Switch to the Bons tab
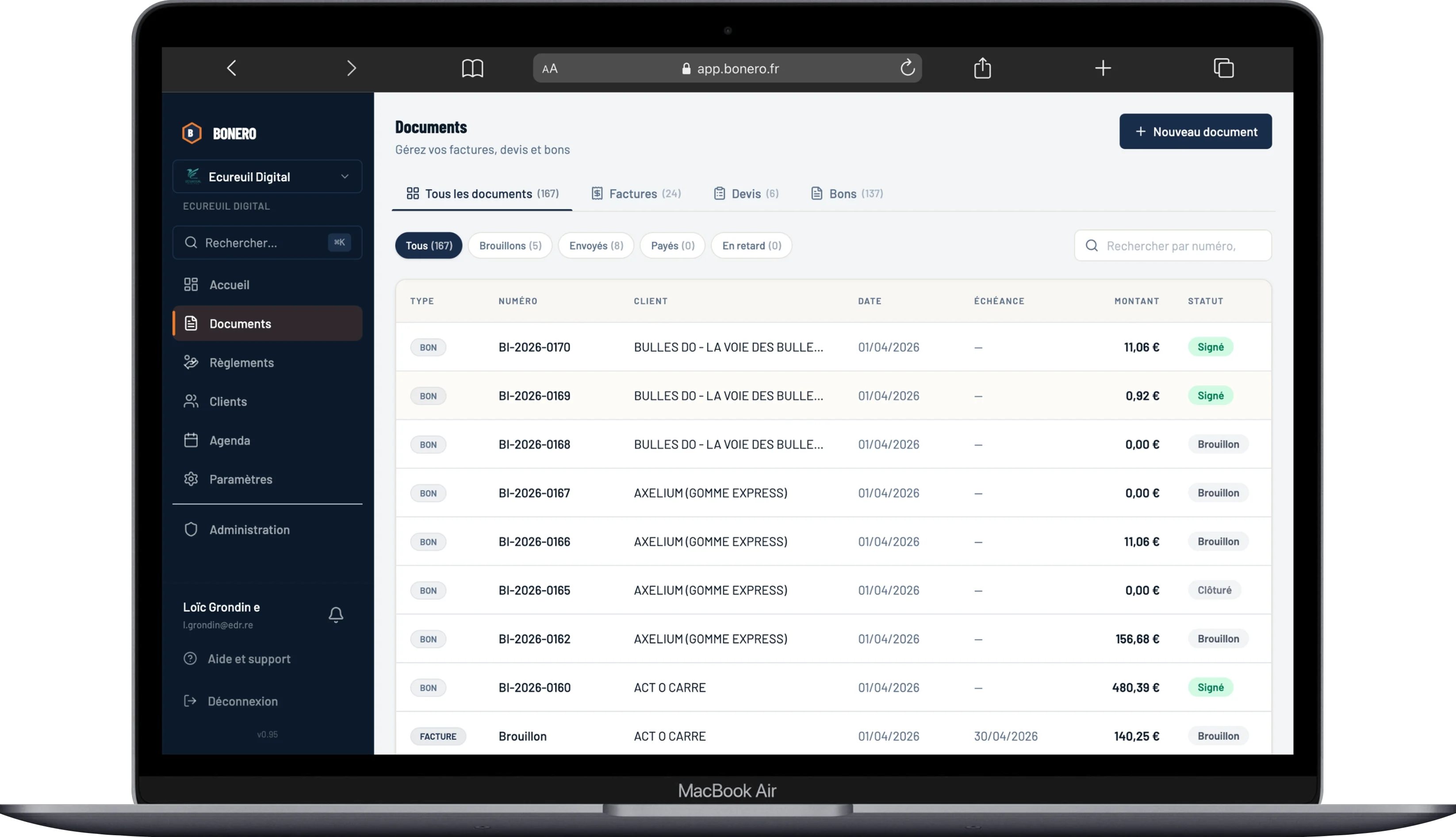 point(847,194)
